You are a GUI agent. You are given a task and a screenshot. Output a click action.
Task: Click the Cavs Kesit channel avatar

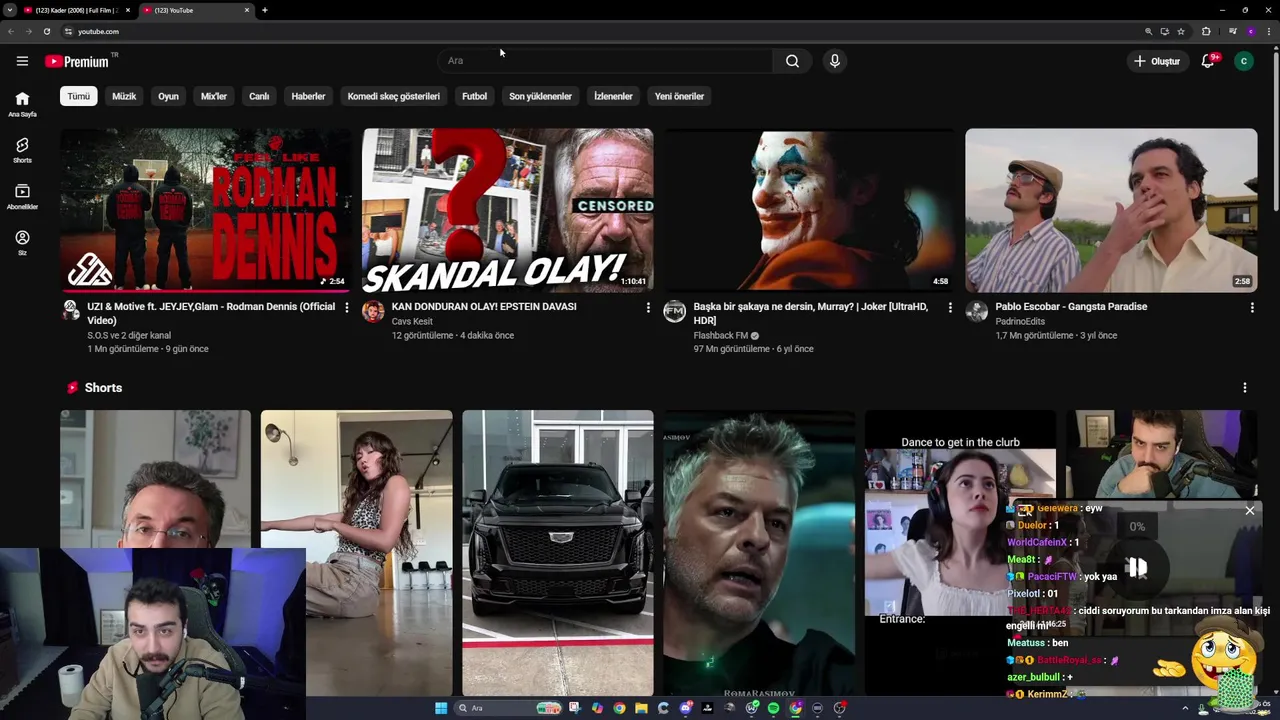click(373, 311)
